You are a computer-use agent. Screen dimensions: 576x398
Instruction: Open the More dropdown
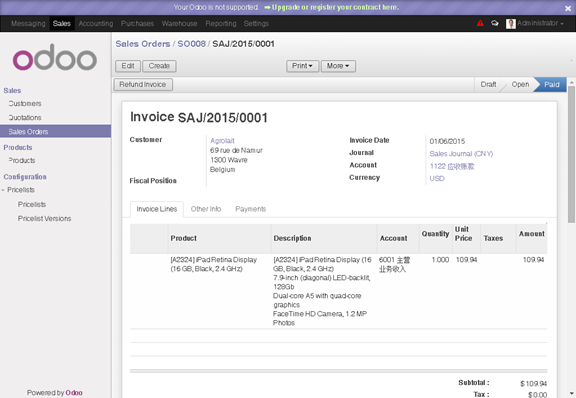pyautogui.click(x=338, y=66)
